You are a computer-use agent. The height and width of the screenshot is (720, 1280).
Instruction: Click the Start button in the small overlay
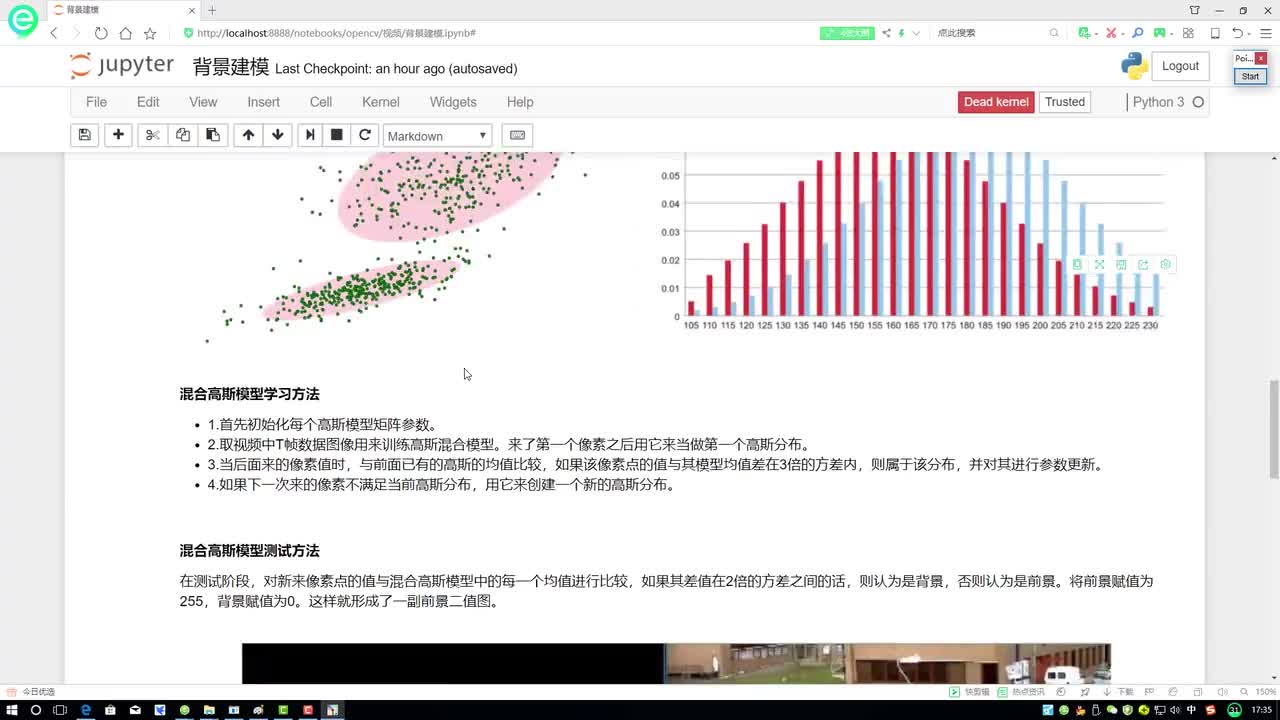point(1250,76)
